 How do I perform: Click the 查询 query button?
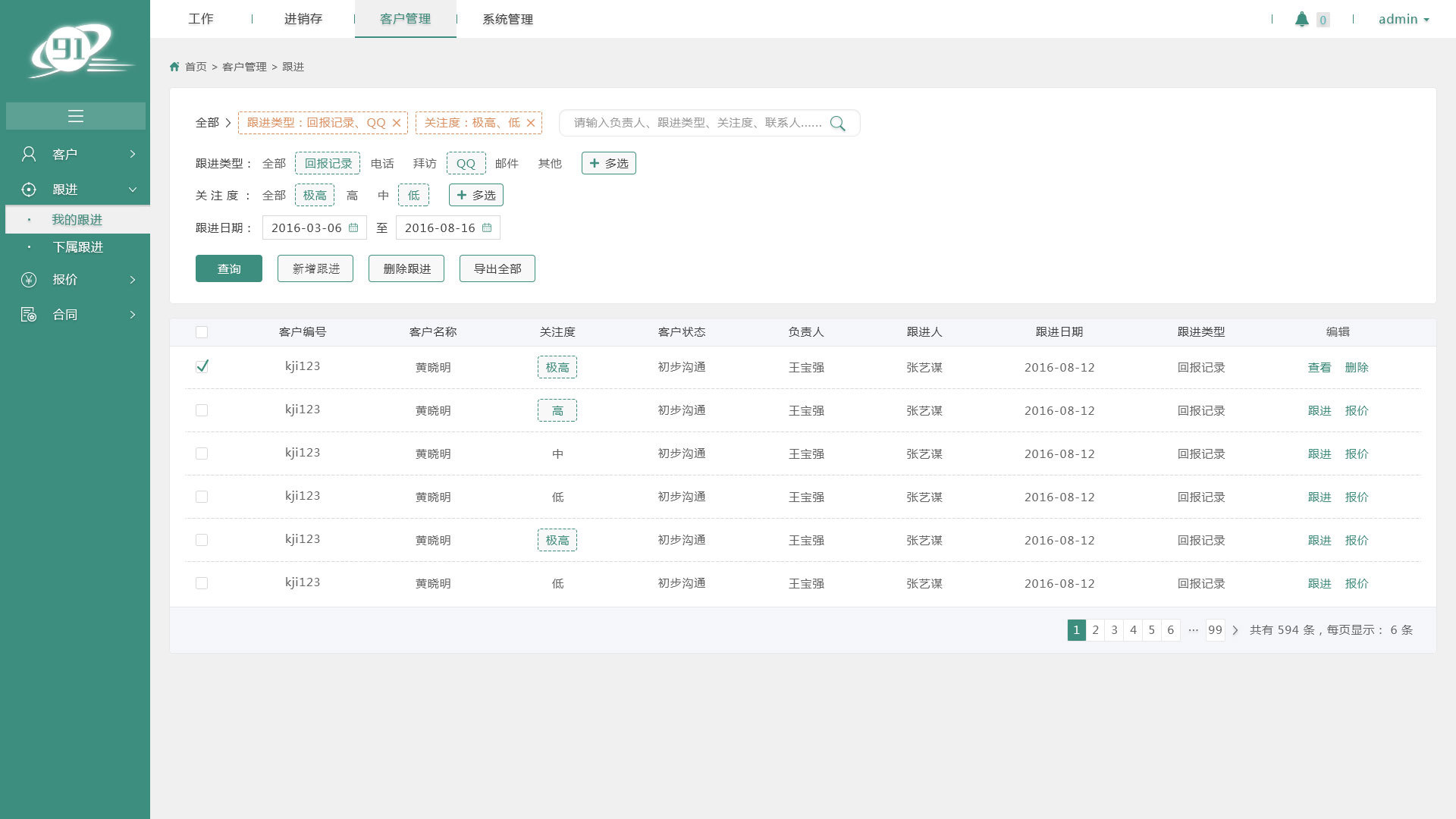(229, 268)
